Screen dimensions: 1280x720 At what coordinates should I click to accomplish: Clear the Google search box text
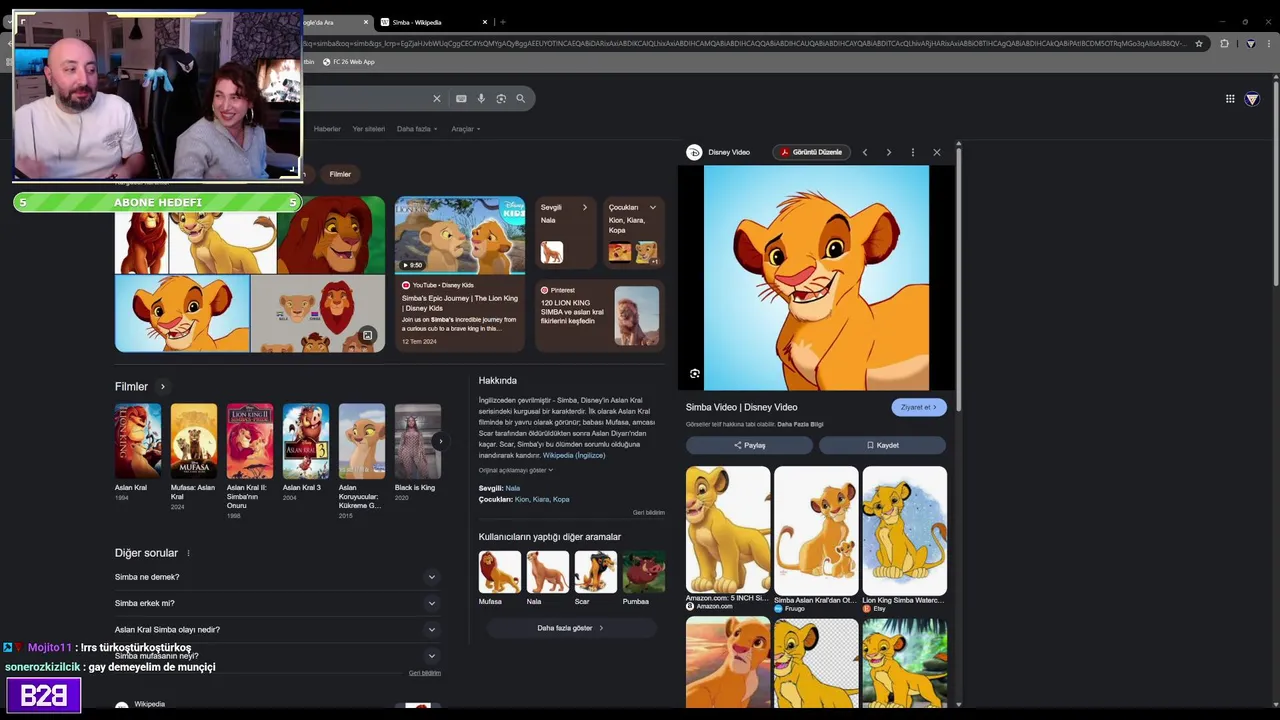[x=436, y=98]
